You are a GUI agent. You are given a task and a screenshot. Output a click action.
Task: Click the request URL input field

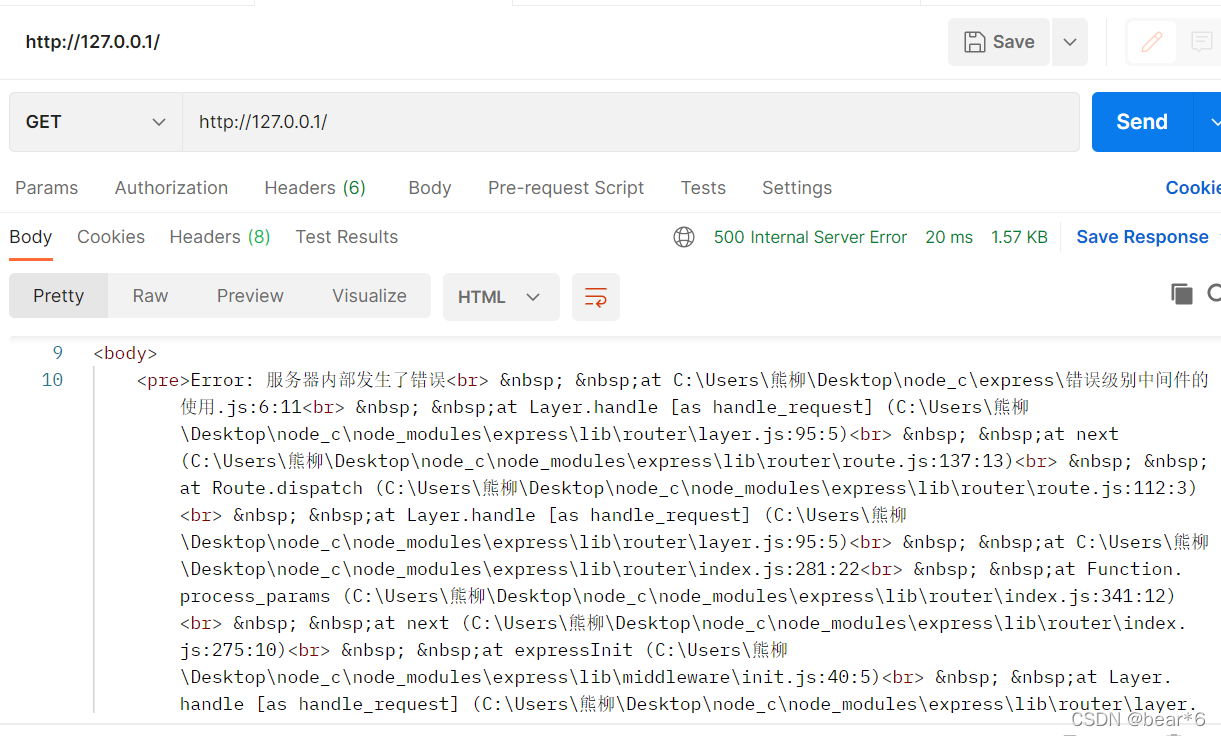tap(631, 122)
